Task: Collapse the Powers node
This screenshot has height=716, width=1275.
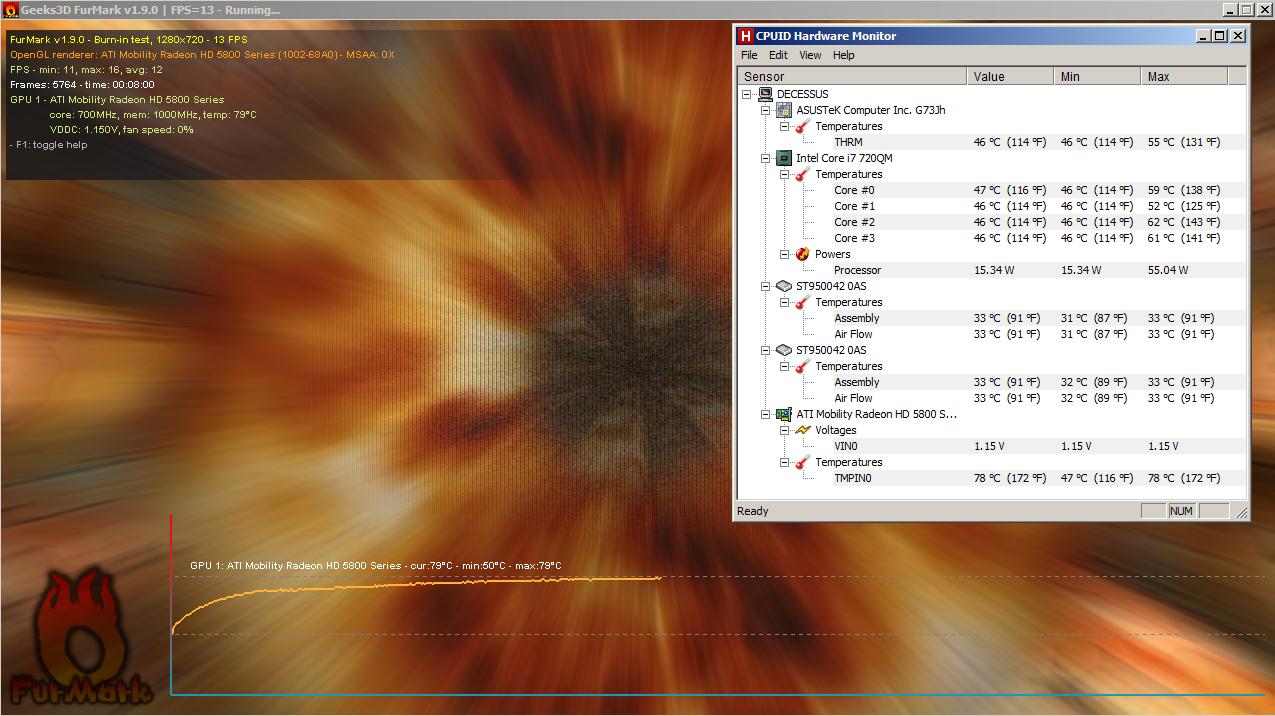Action: [x=785, y=254]
